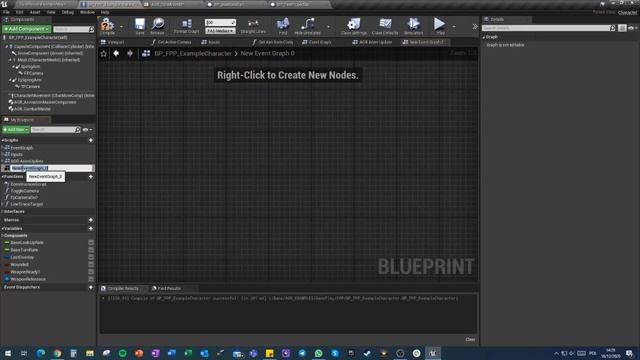Run Format Graph from the toolbar
Image resolution: width=640 pixels, height=360 pixels.
coord(187,26)
